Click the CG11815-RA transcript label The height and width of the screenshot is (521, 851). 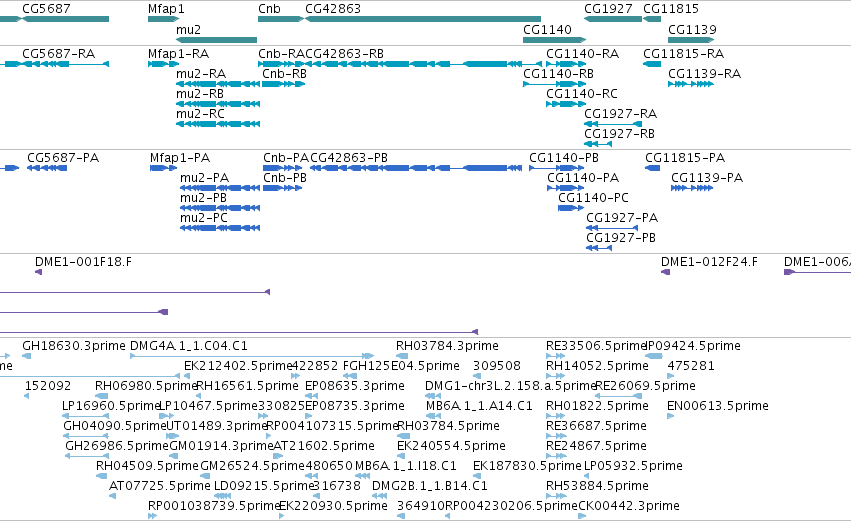(683, 54)
